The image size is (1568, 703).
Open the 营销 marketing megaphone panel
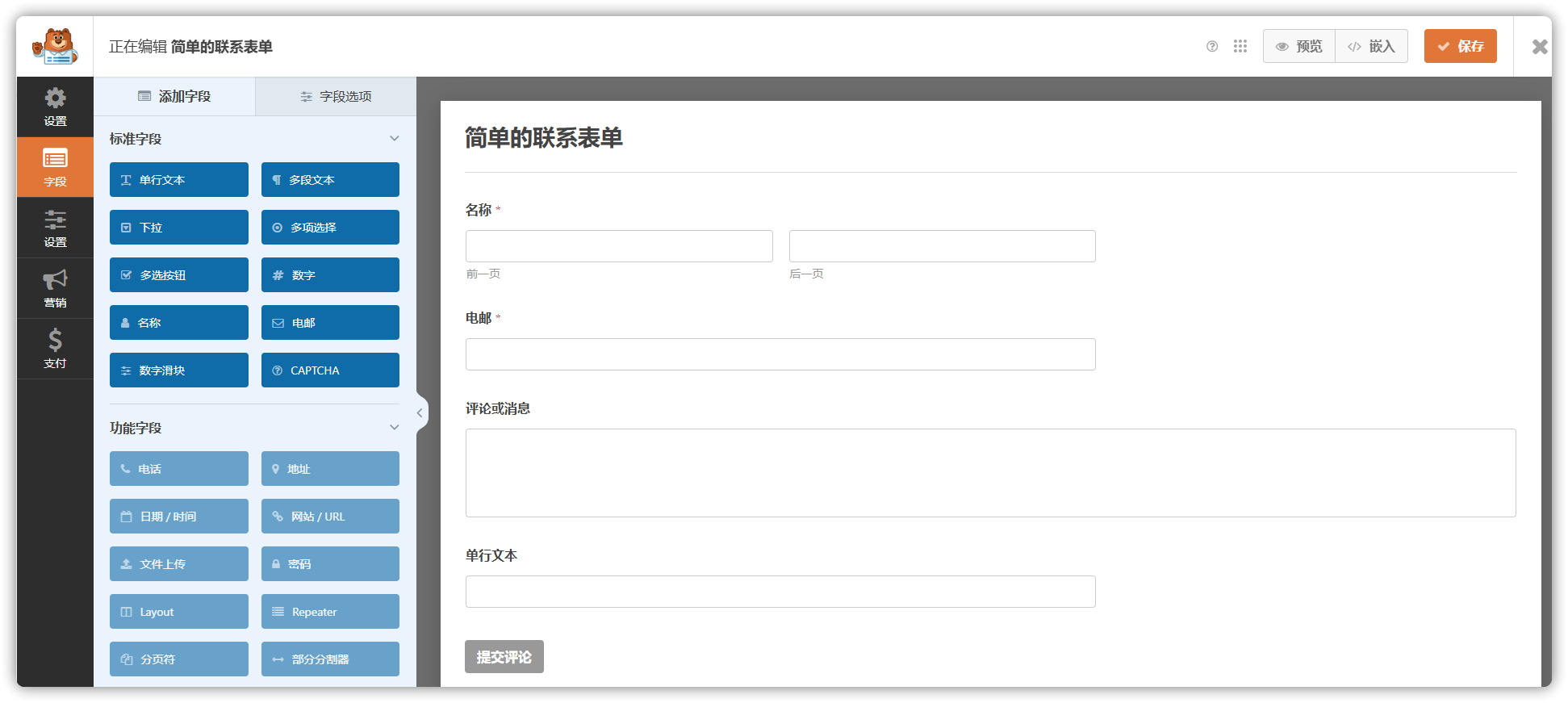point(55,288)
